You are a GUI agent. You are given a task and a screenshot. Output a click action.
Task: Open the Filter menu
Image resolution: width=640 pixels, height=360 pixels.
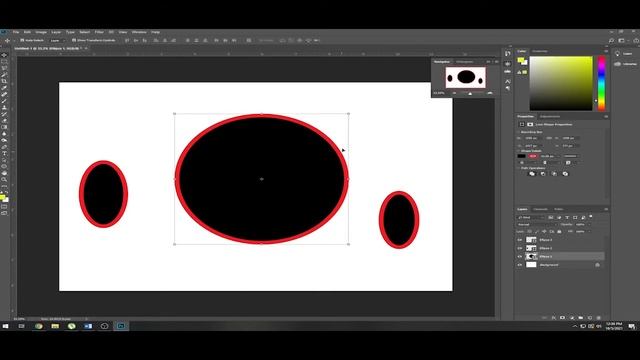tap(99, 32)
